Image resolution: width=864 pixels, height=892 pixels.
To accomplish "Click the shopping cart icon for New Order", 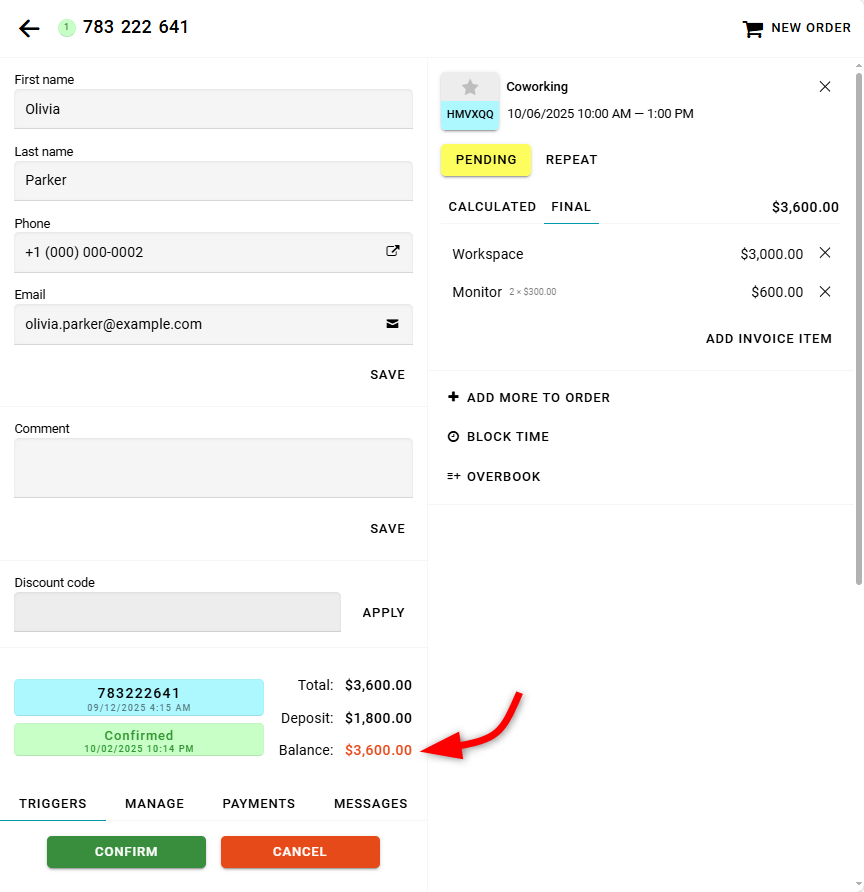I will click(x=753, y=28).
